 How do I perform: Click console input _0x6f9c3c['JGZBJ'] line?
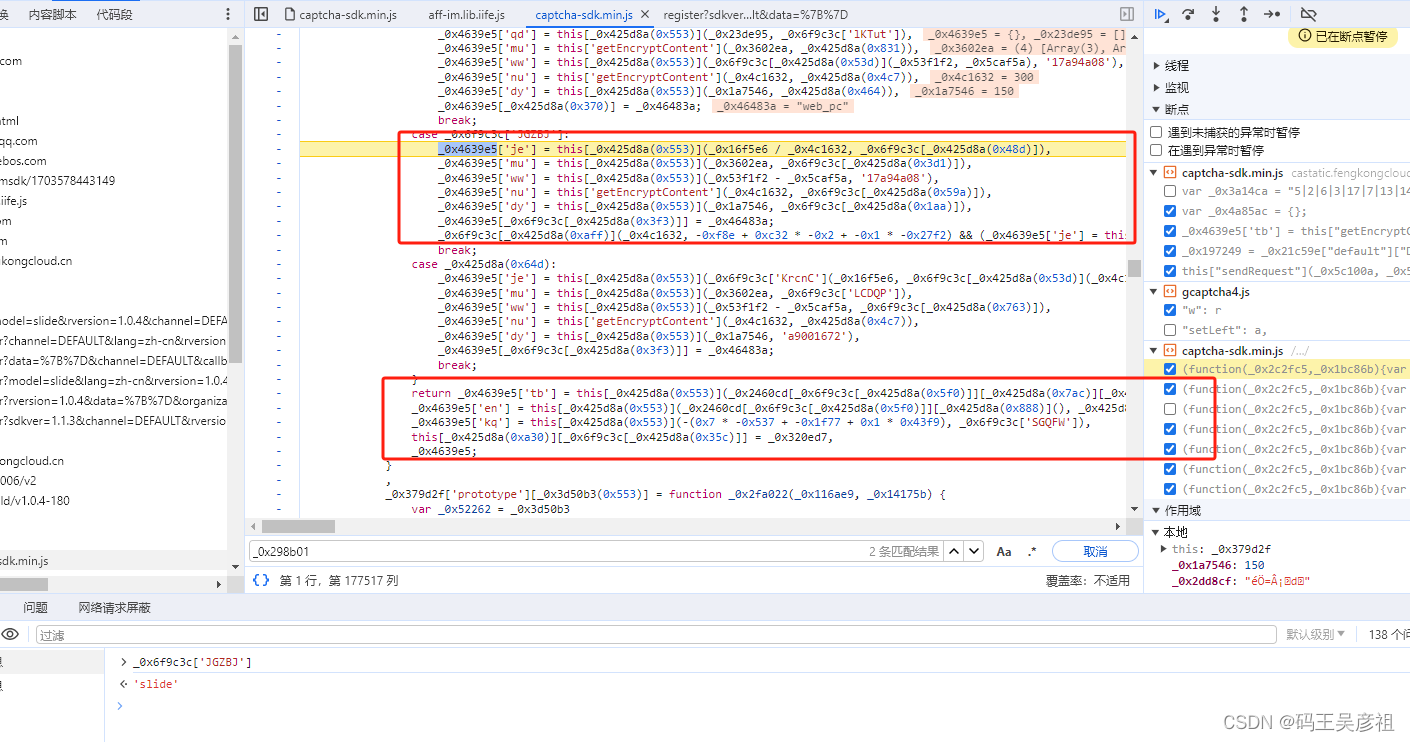tap(192, 662)
